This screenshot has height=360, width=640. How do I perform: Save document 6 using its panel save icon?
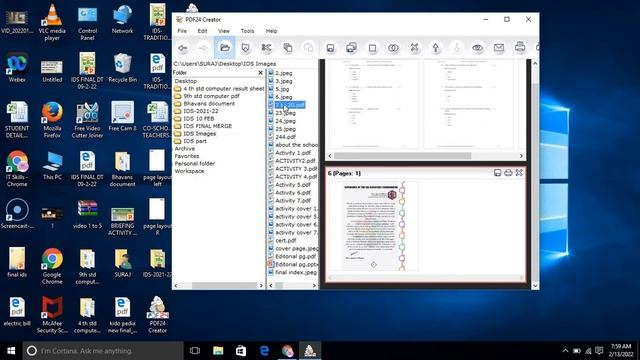pos(498,173)
